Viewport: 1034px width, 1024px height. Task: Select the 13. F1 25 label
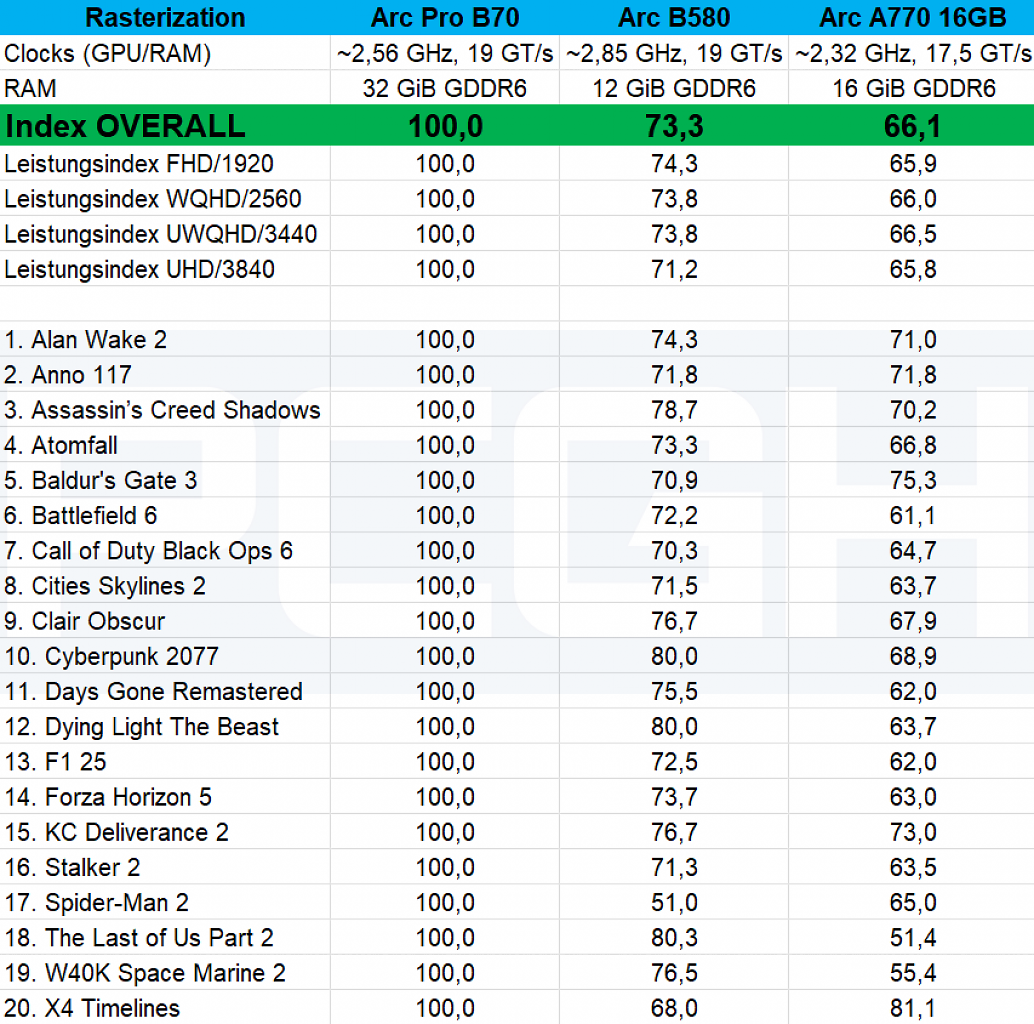point(55,762)
